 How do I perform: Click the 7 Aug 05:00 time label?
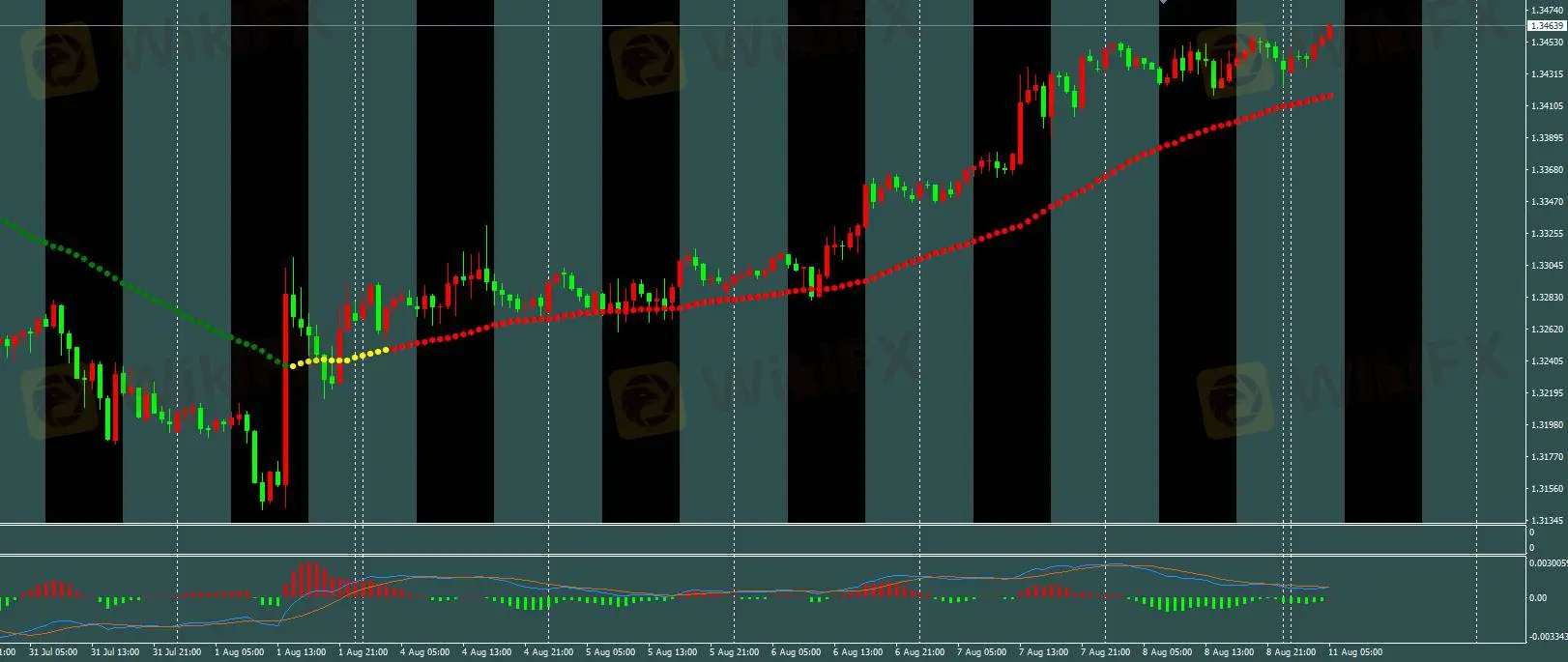981,652
